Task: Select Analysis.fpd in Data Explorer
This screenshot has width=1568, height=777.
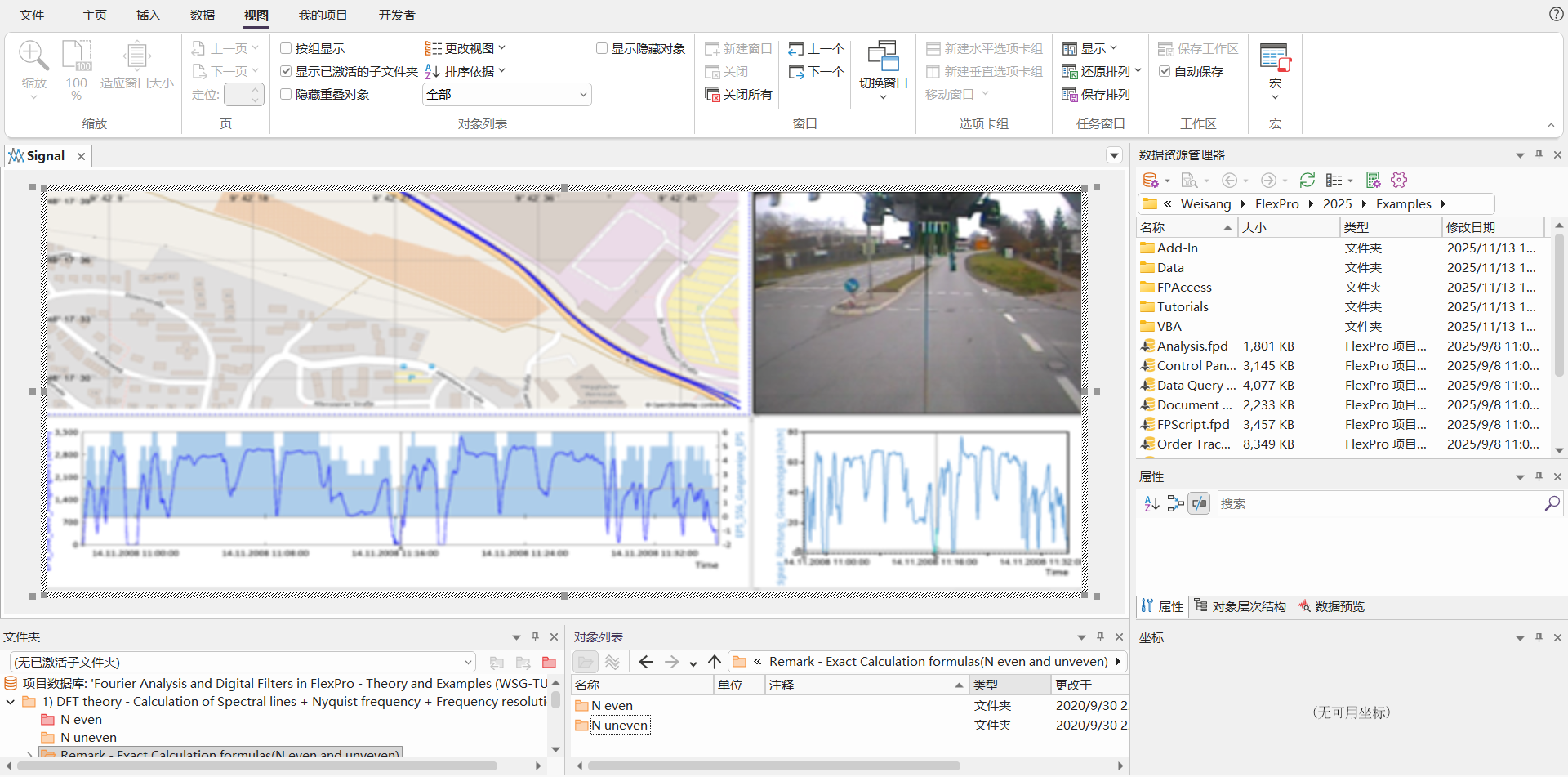Action: (x=1192, y=346)
